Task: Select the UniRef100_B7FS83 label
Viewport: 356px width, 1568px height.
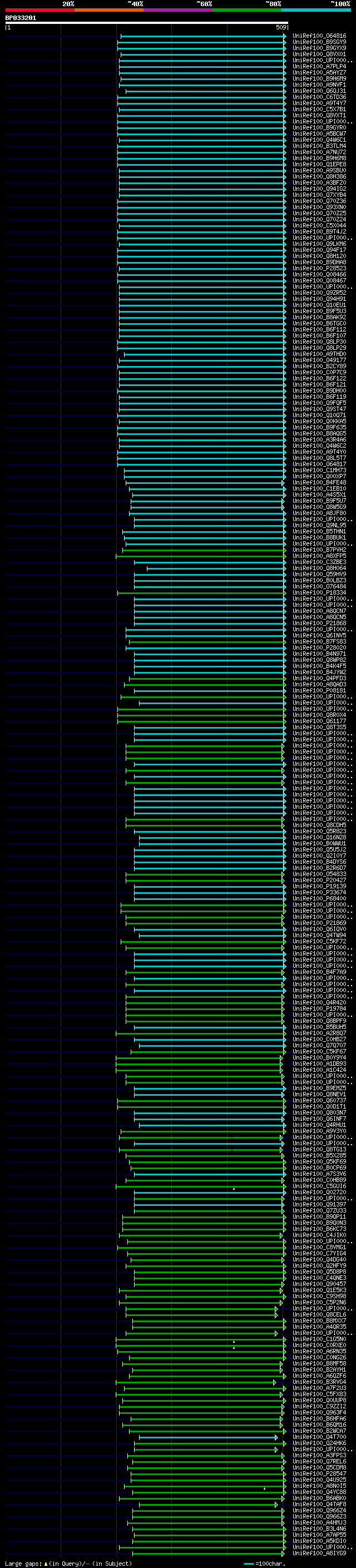Action: [x=319, y=641]
